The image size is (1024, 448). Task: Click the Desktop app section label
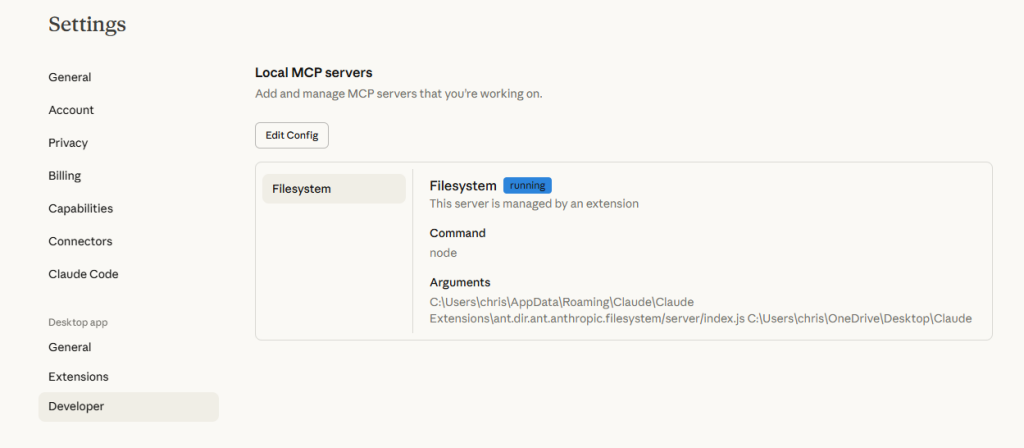click(x=78, y=323)
